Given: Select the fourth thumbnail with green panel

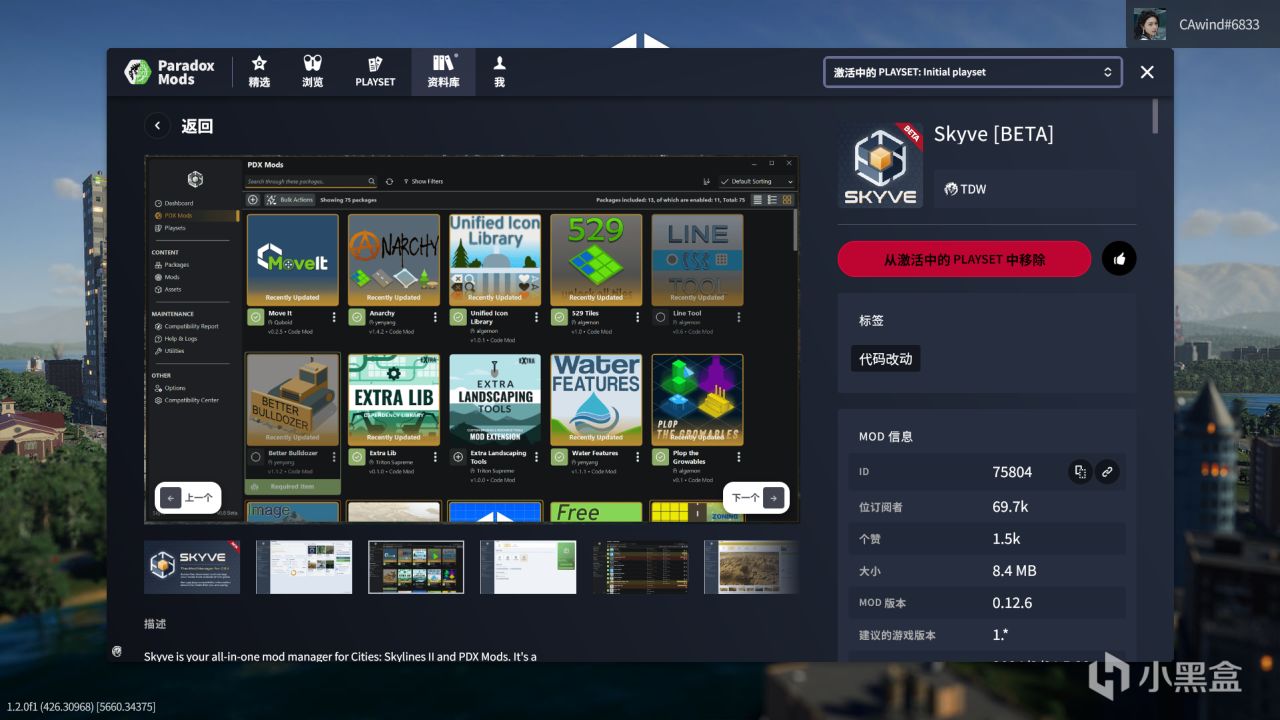Looking at the screenshot, I should tap(528, 567).
